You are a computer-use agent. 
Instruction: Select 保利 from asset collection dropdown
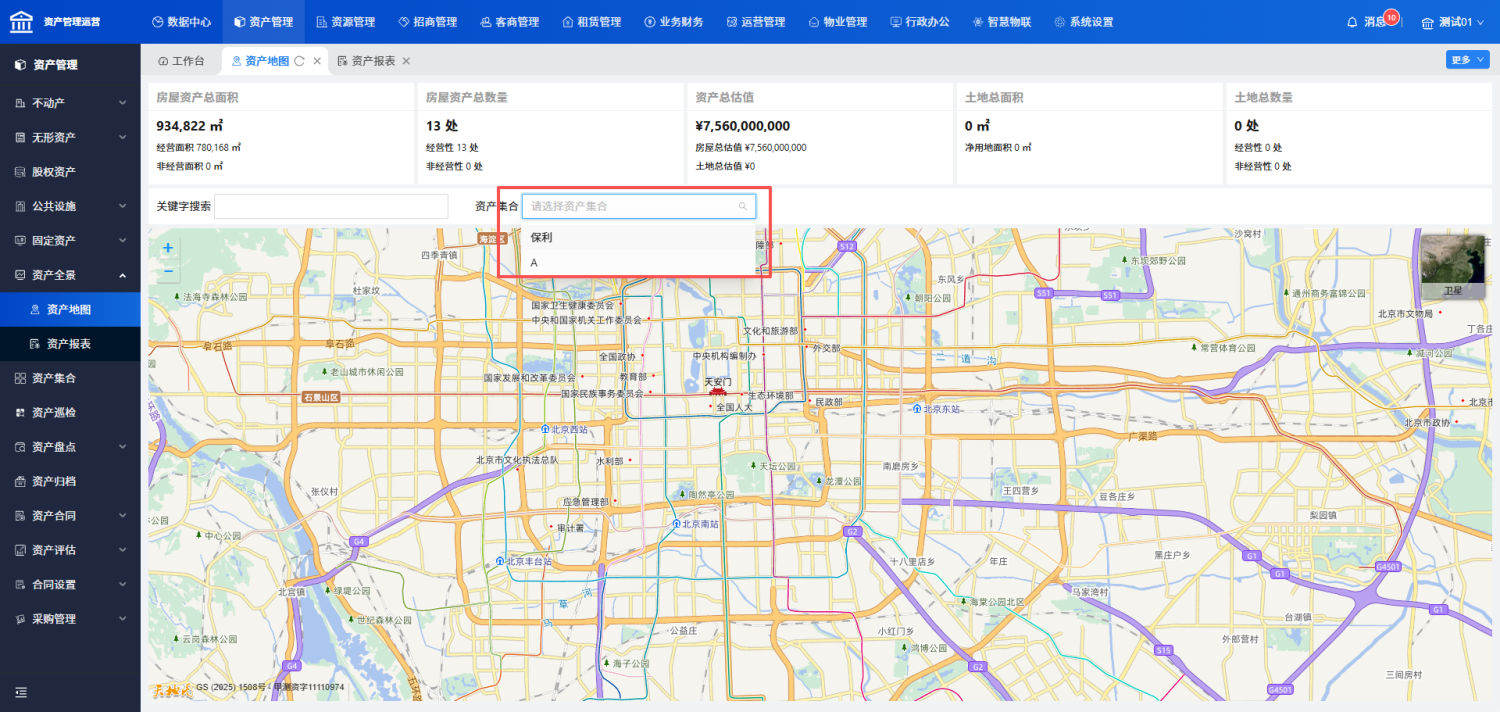click(638, 238)
